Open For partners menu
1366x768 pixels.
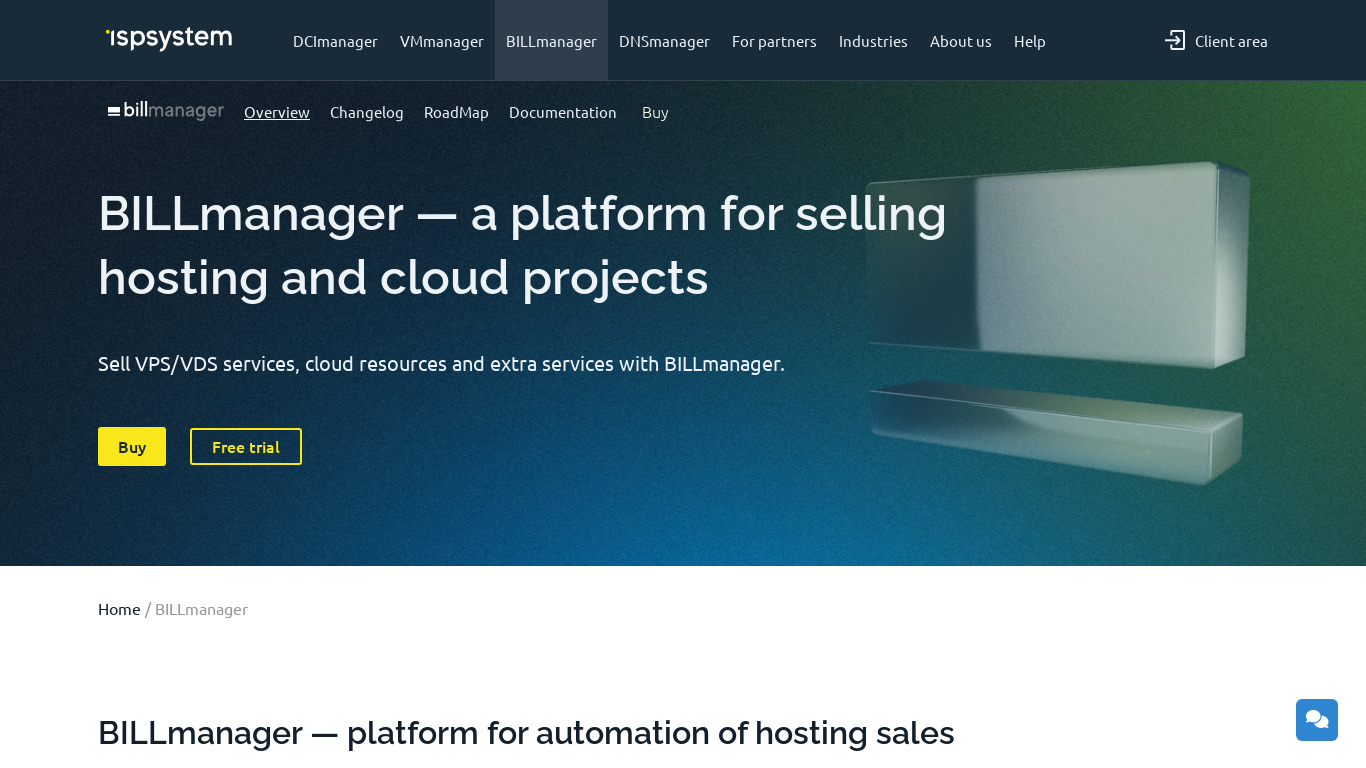point(774,41)
